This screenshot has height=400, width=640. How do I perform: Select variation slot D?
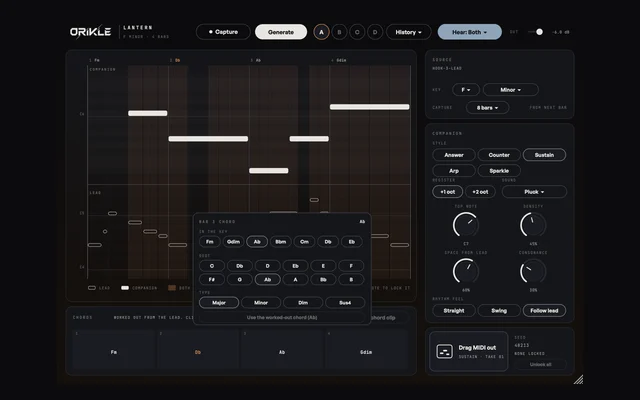[x=375, y=32]
